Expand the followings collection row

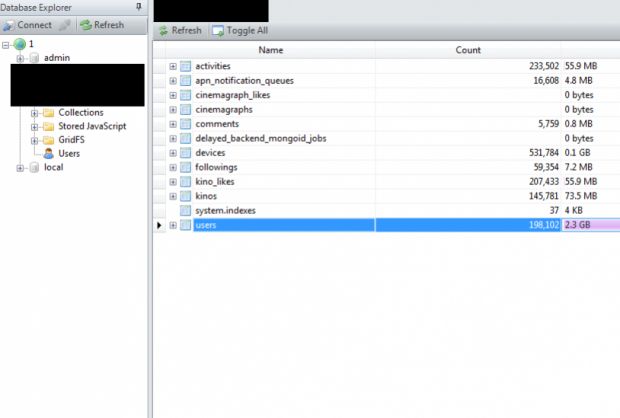coord(173,167)
